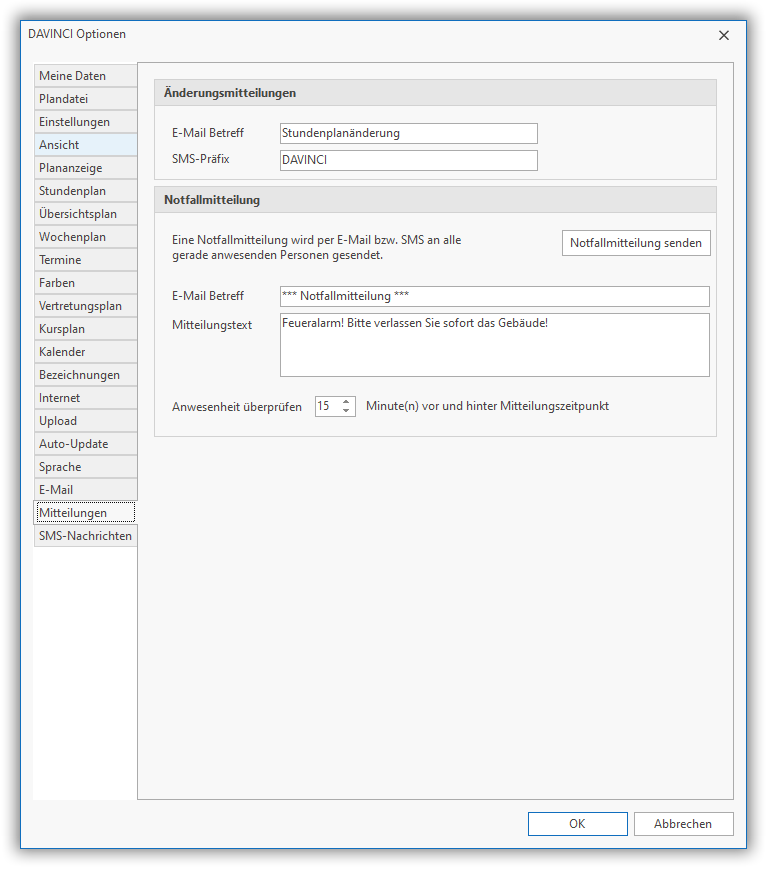This screenshot has height=869, width=767.
Task: Click the SMS-Präfix field containing DAVINCI
Action: pyautogui.click(x=408, y=160)
